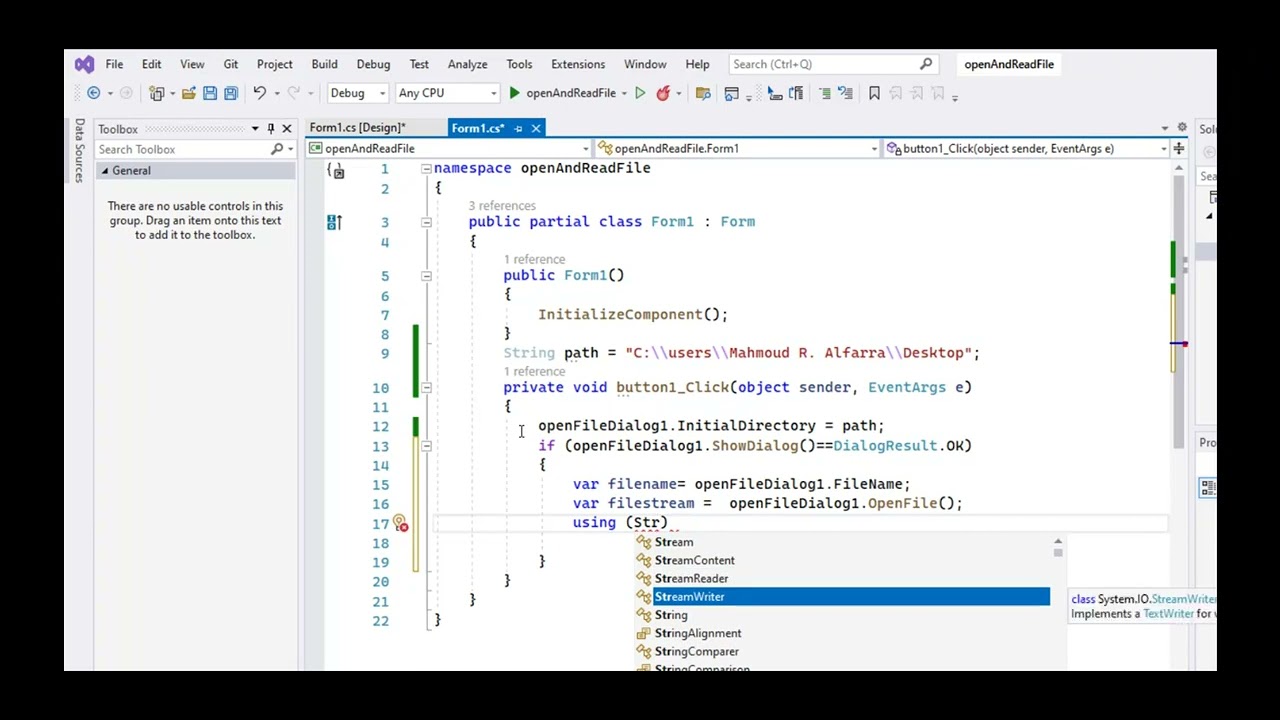This screenshot has width=1280, height=720.
Task: Open the Data Sources side tab
Action: (x=79, y=150)
